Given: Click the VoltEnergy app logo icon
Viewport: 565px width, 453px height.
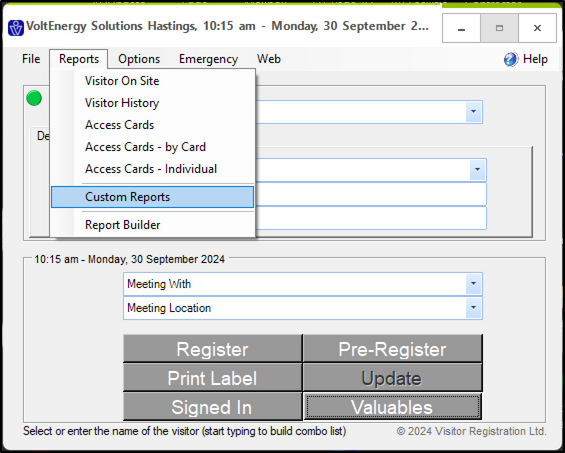Looking at the screenshot, I should pos(16,27).
